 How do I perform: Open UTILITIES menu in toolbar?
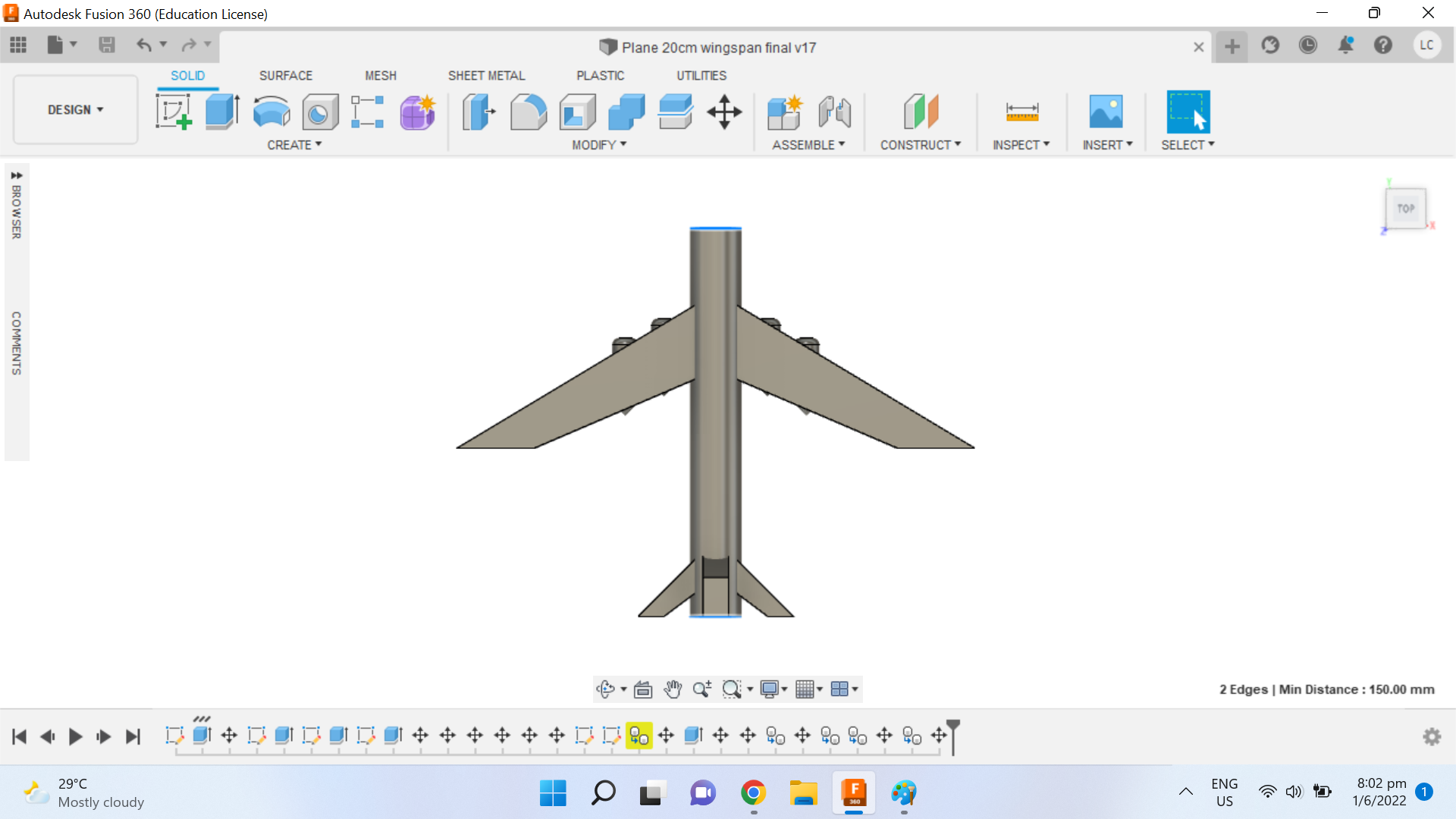tap(700, 75)
